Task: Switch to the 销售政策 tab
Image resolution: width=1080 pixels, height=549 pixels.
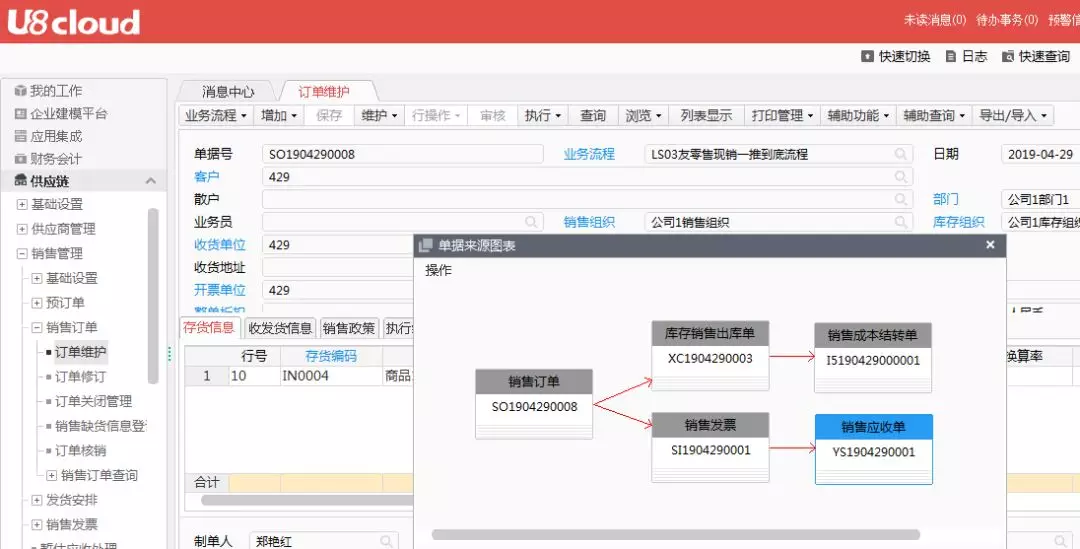Action: pyautogui.click(x=349, y=328)
